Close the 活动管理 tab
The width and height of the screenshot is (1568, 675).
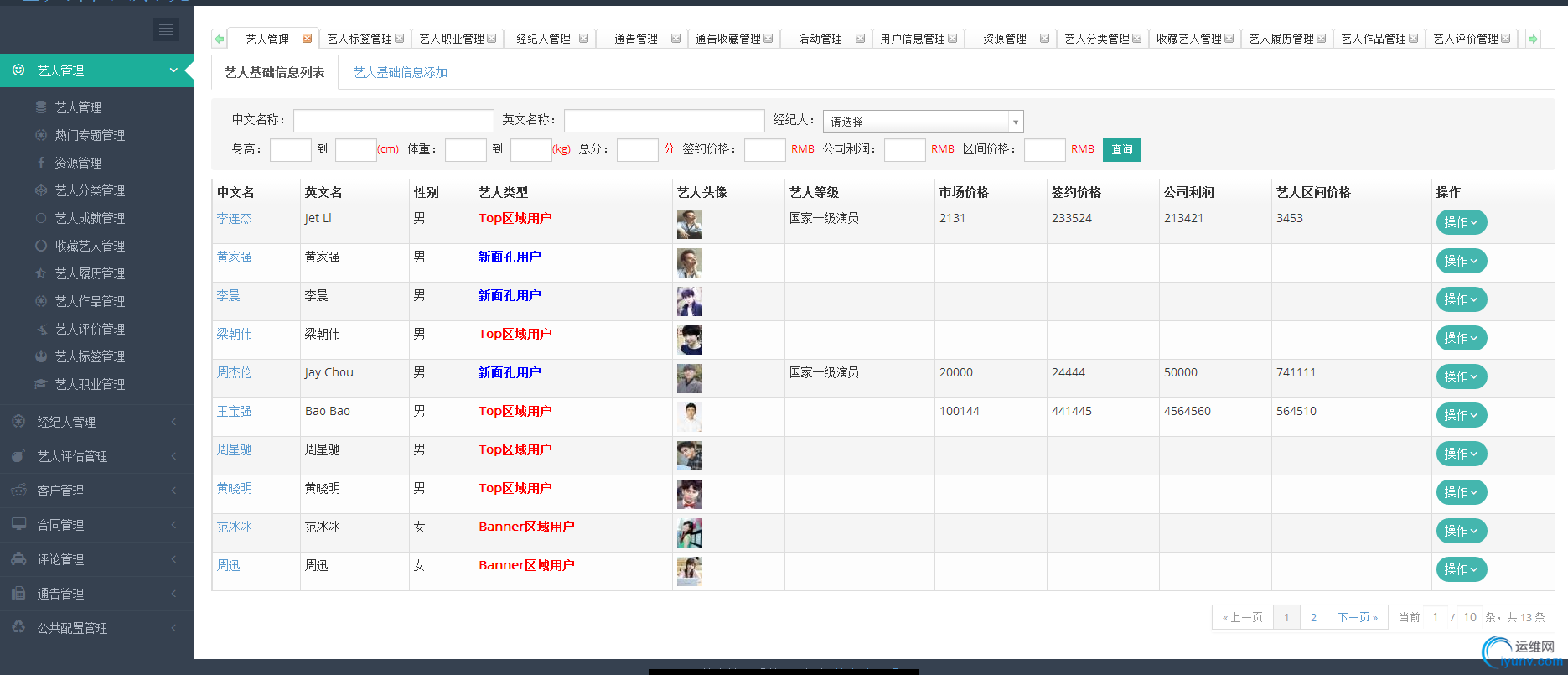click(861, 39)
